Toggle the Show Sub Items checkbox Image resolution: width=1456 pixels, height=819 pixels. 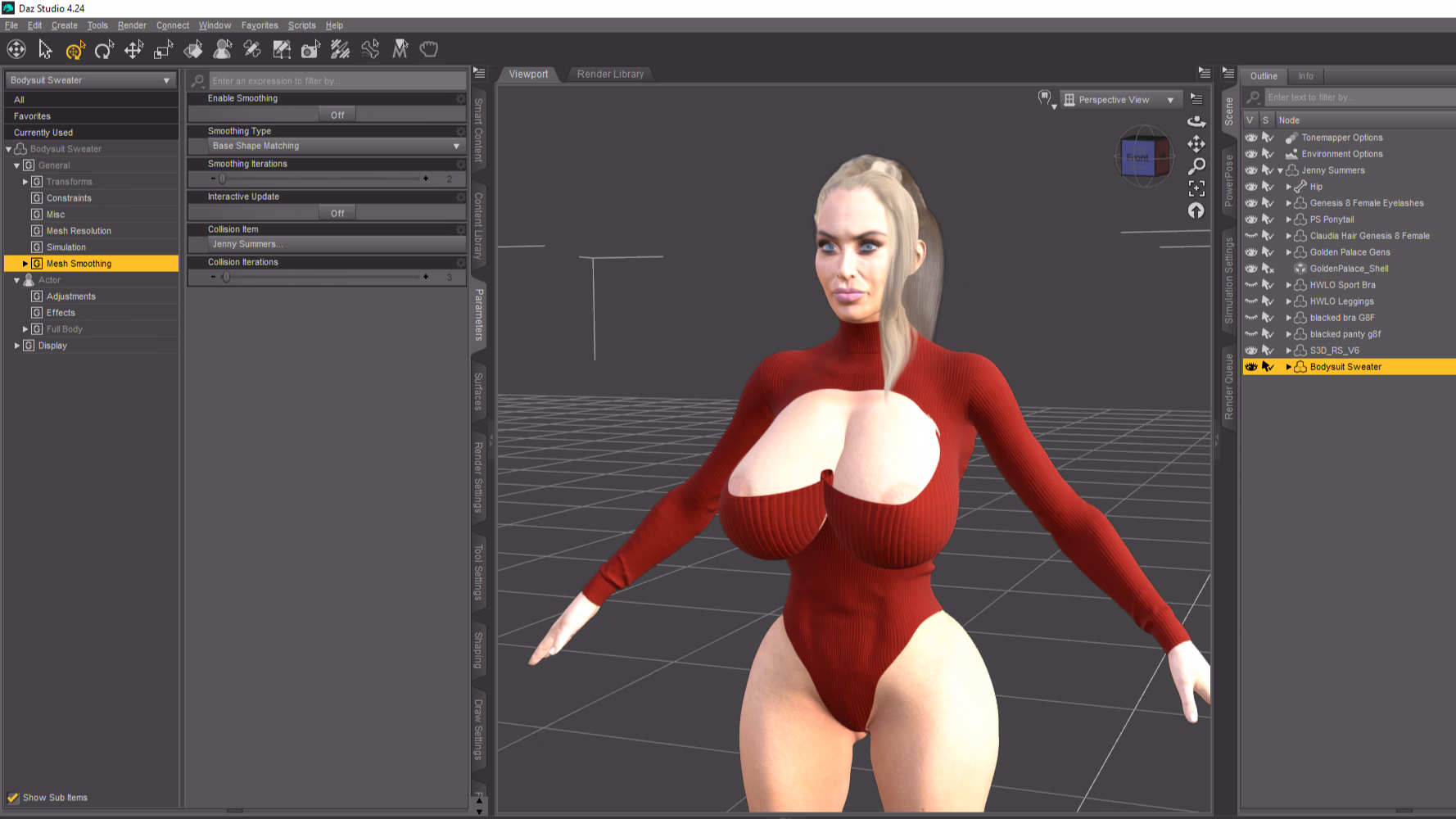(x=13, y=798)
